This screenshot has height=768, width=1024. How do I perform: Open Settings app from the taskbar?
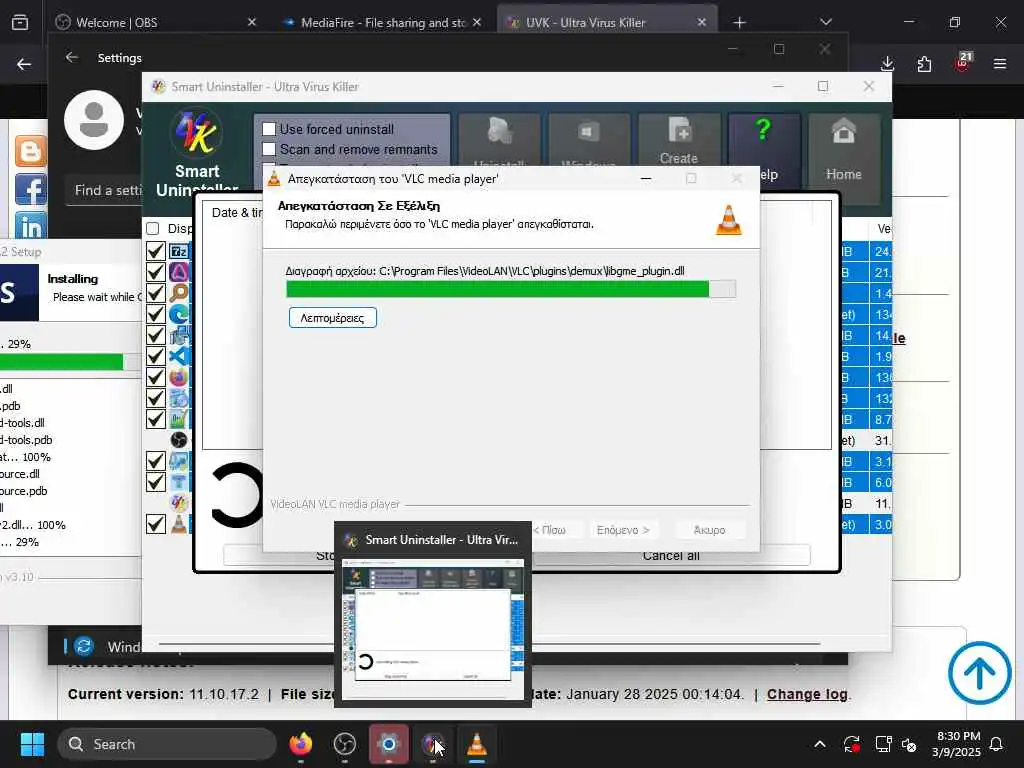point(389,744)
